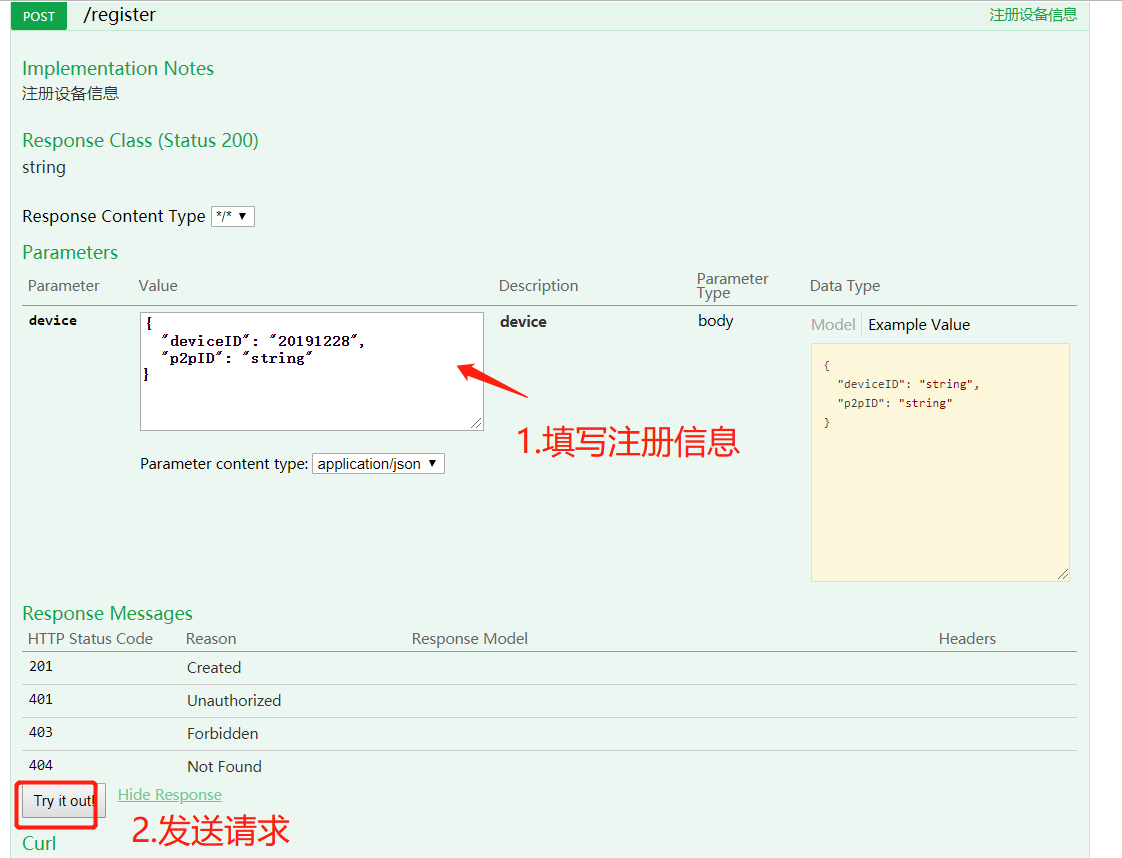
Task: Click the Data Type column header
Action: point(845,286)
